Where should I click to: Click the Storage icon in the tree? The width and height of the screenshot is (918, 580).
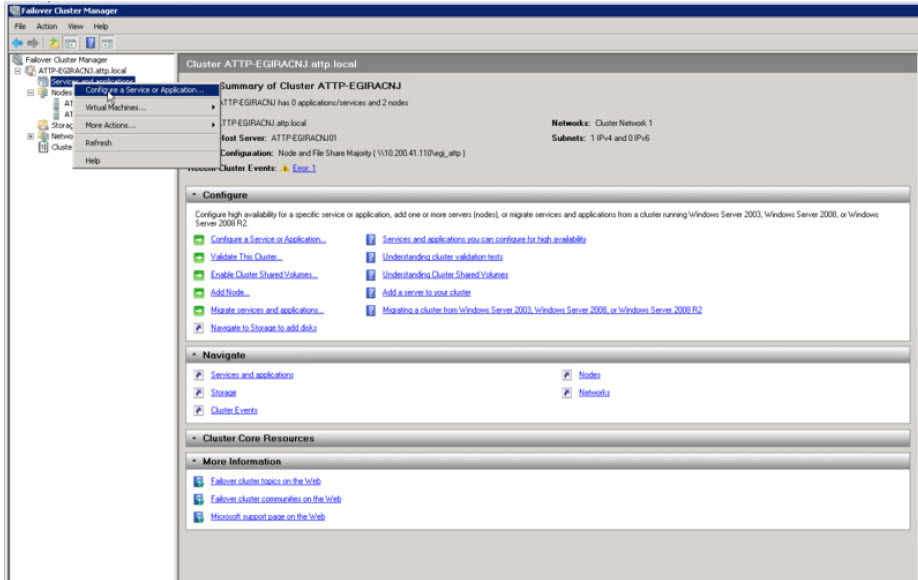point(43,125)
